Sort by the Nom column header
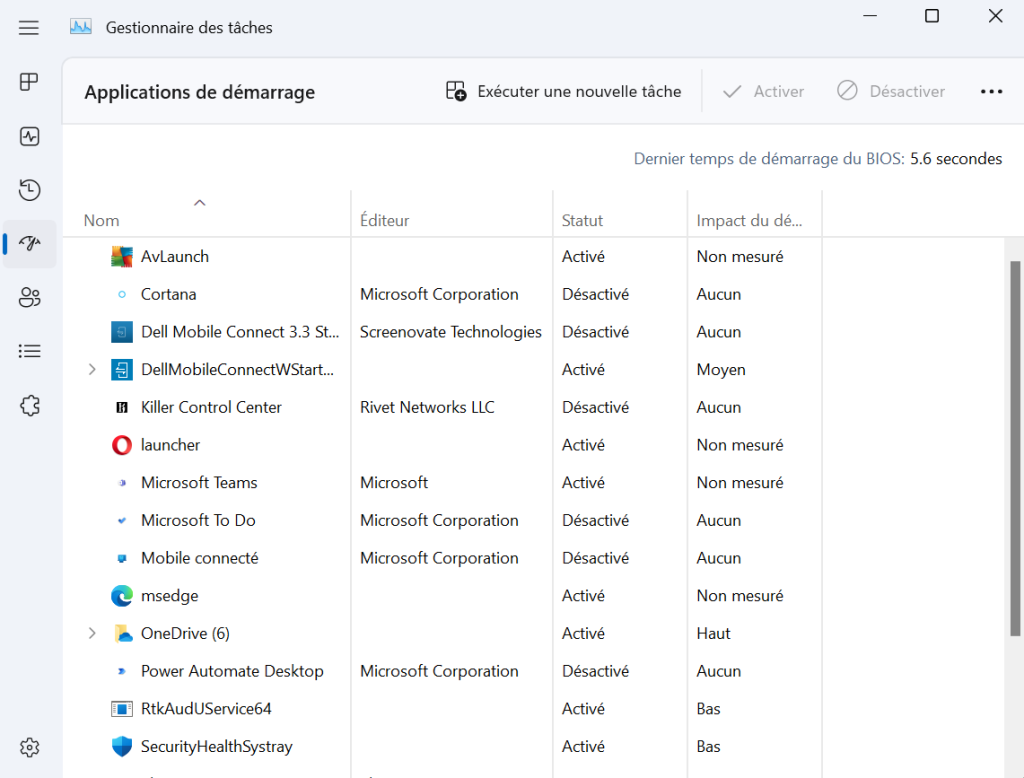 click(207, 214)
